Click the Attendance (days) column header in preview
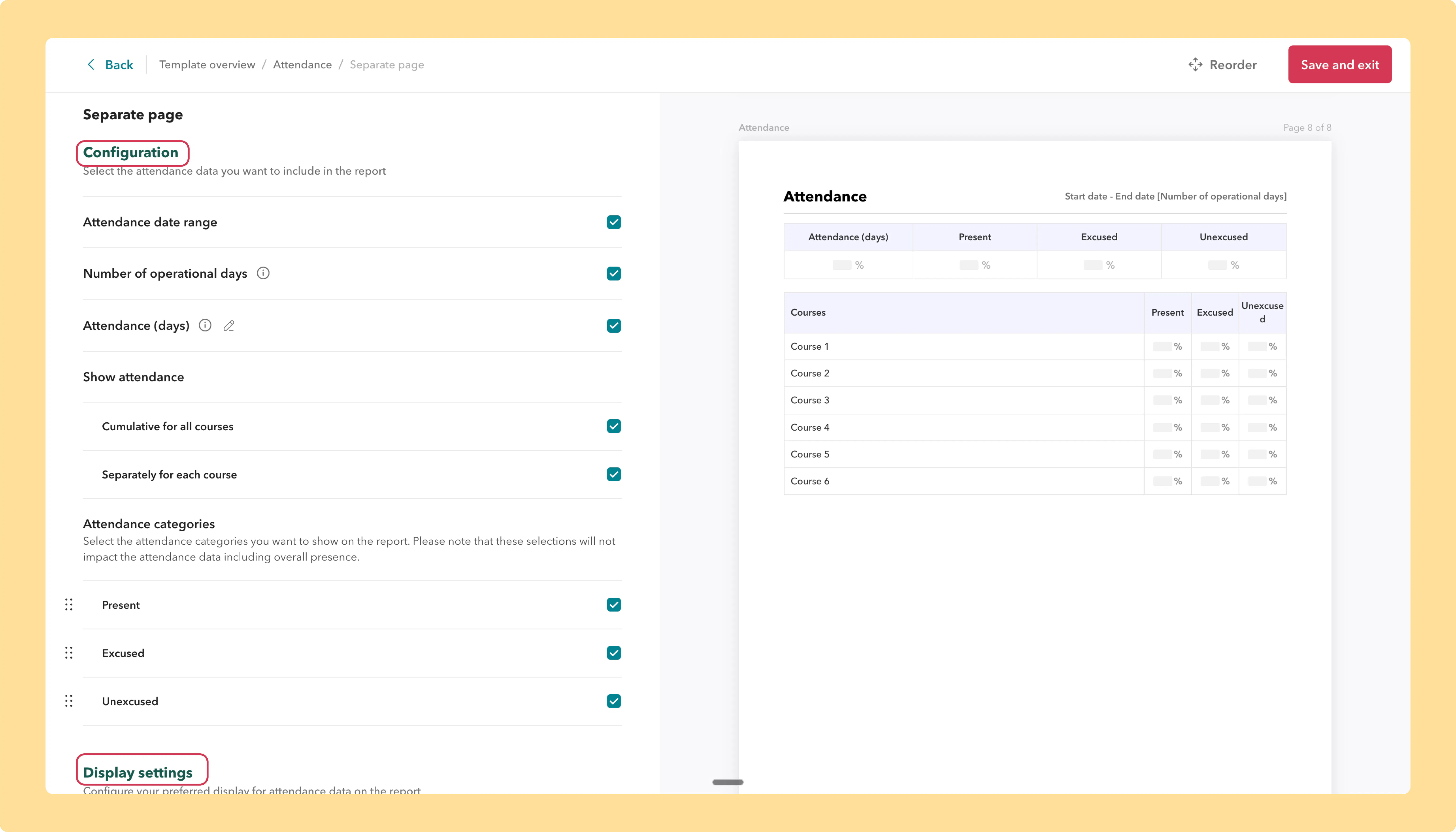Viewport: 1456px width, 832px height. [x=848, y=237]
